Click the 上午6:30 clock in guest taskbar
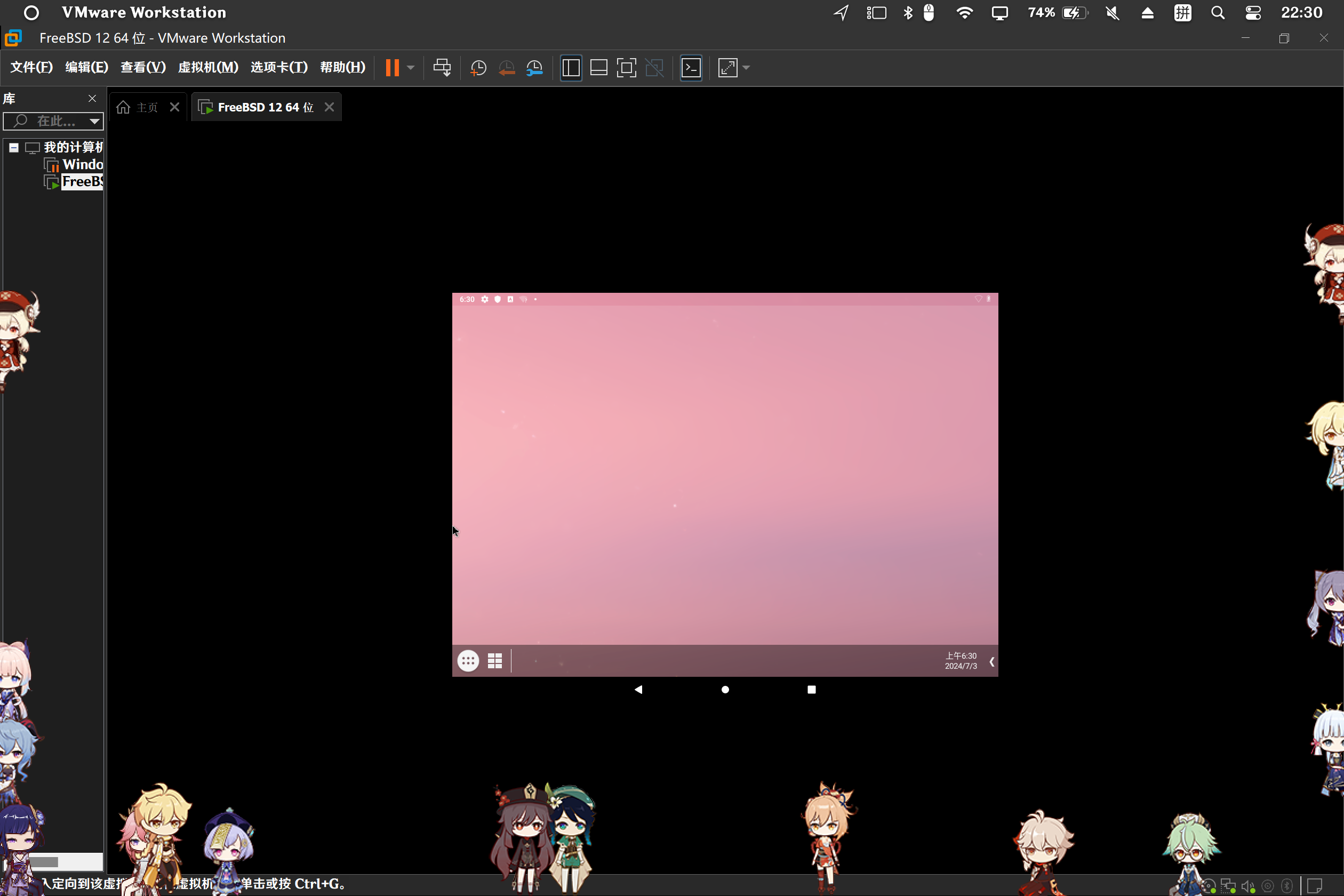 tap(961, 661)
